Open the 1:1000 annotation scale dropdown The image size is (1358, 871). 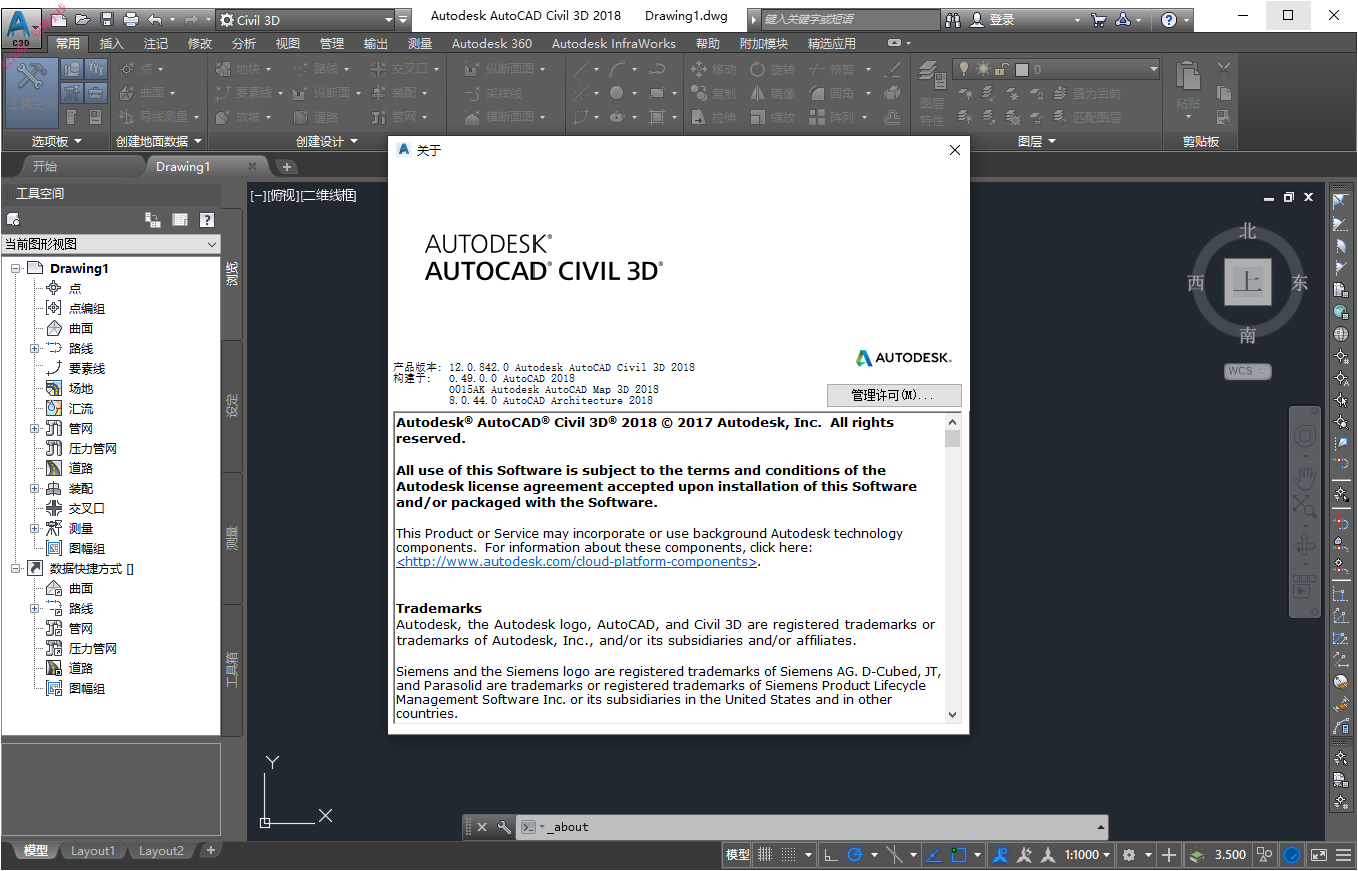point(1088,855)
